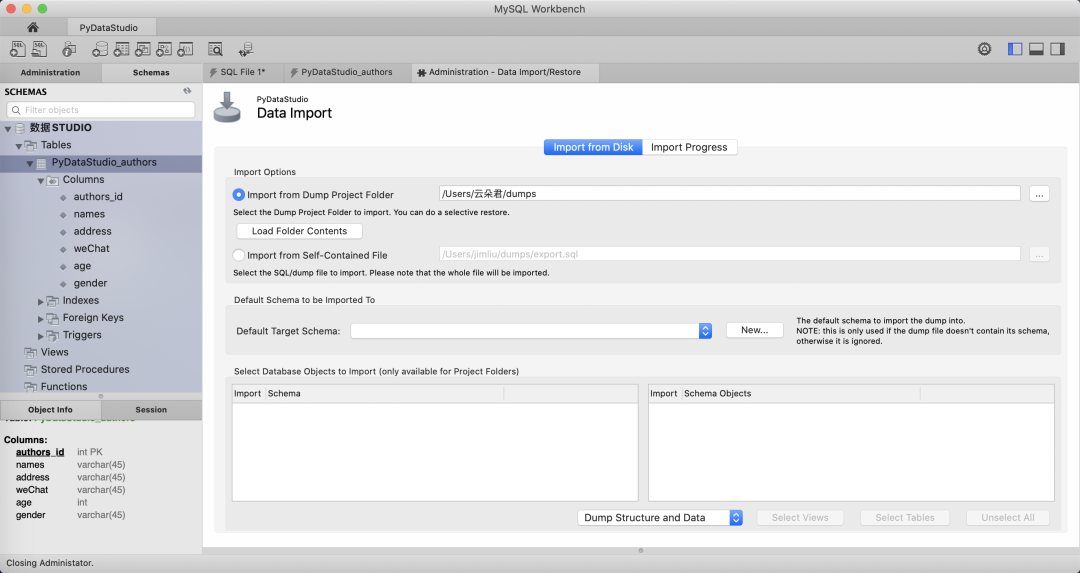Browse for dump project folder
The width and height of the screenshot is (1080, 573).
pos(1039,194)
